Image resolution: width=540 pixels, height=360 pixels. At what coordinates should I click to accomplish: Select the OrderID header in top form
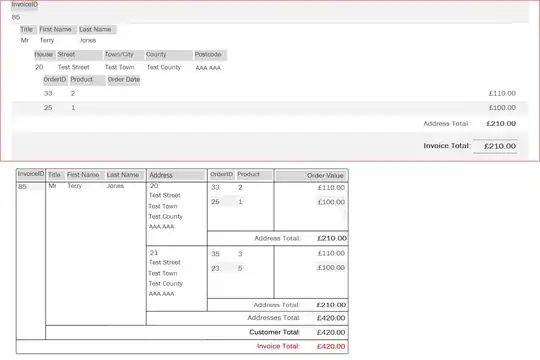(x=55, y=80)
